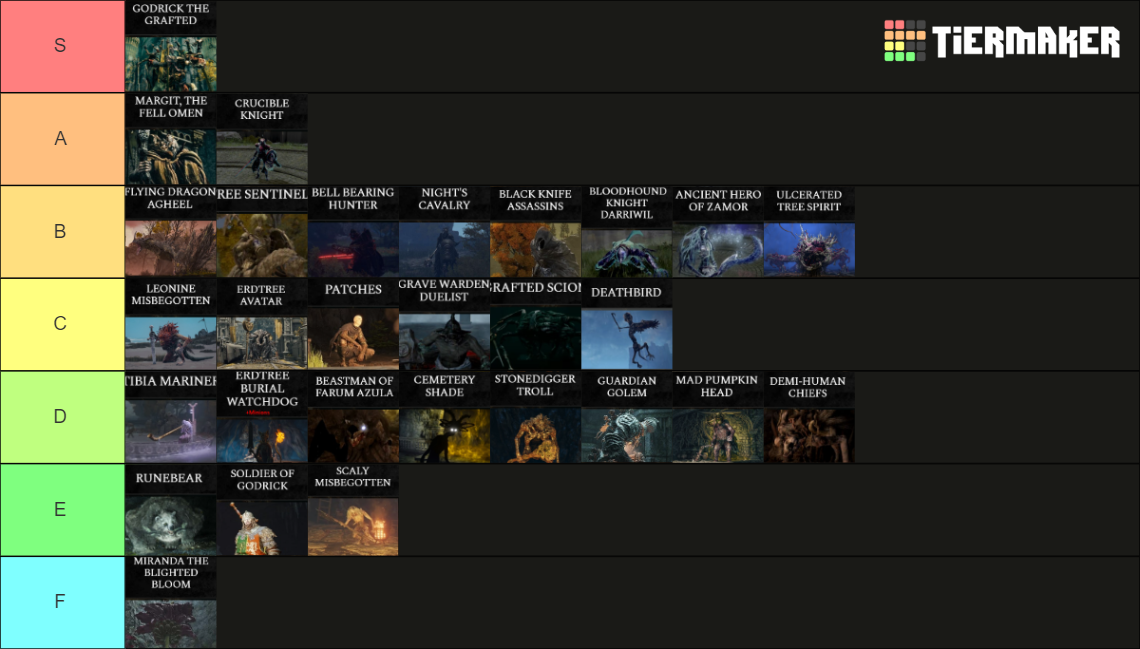Click the Godrick the Grafted boss card

(x=171, y=46)
